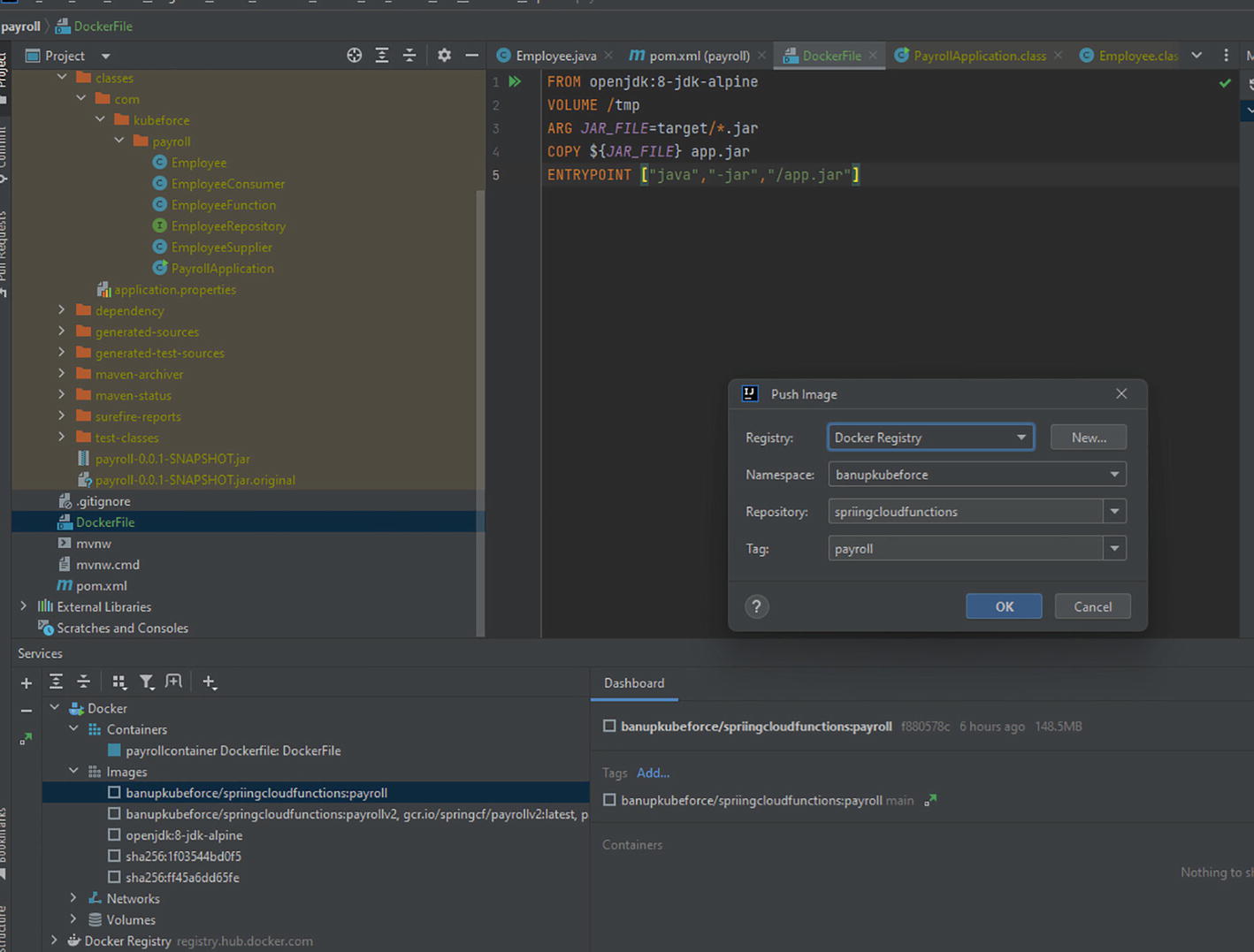Click the Tag input field containing payroll
This screenshot has height=952, width=1254.
(964, 549)
